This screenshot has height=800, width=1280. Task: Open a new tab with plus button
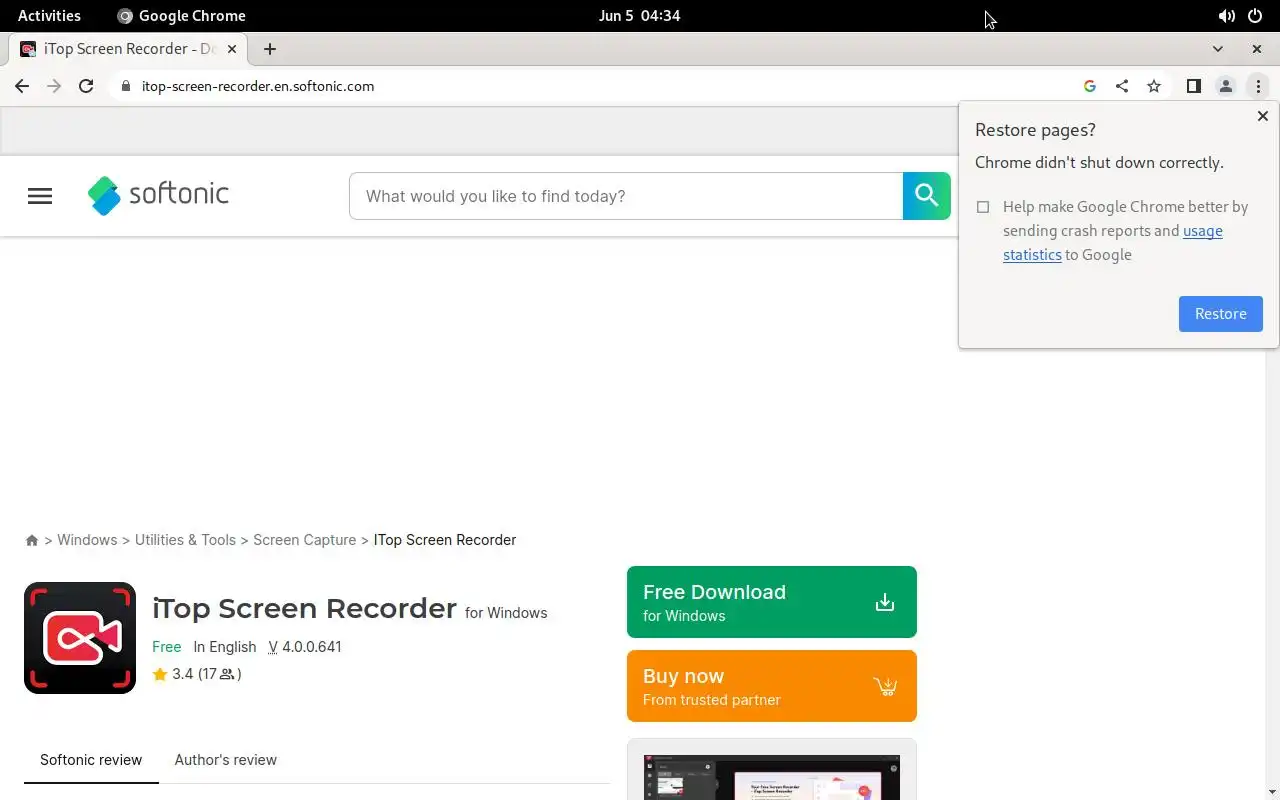(270, 49)
